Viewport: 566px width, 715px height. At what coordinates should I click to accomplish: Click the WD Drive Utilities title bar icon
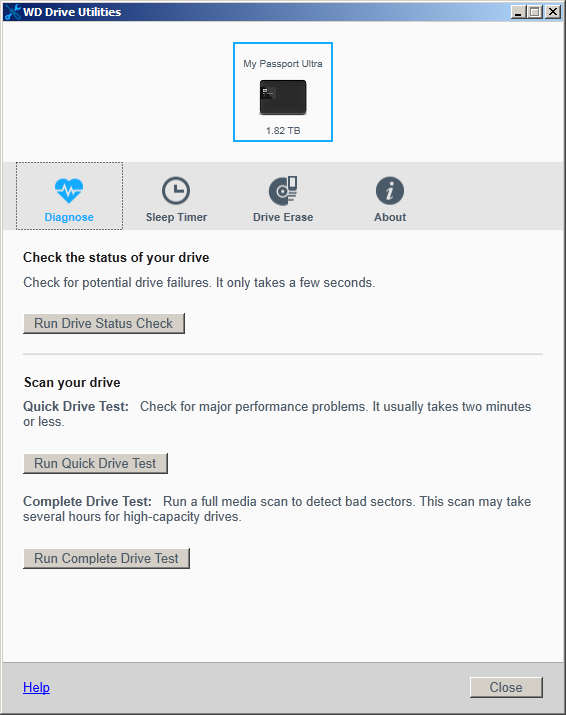pyautogui.click(x=12, y=12)
